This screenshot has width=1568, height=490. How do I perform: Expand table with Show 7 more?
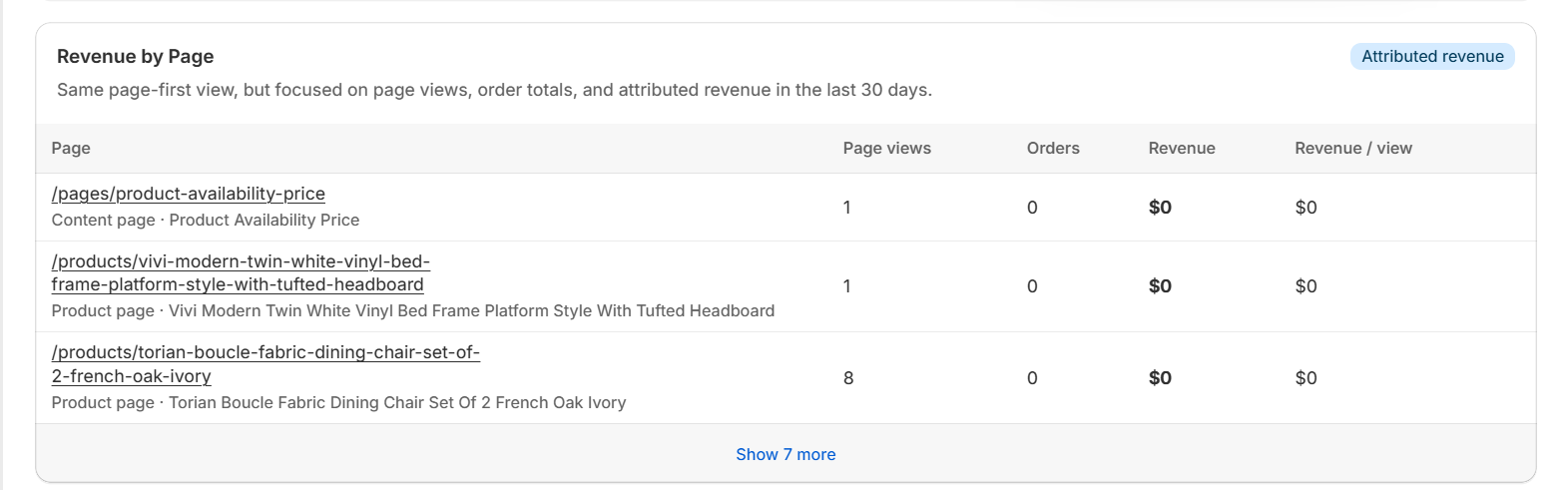[785, 454]
